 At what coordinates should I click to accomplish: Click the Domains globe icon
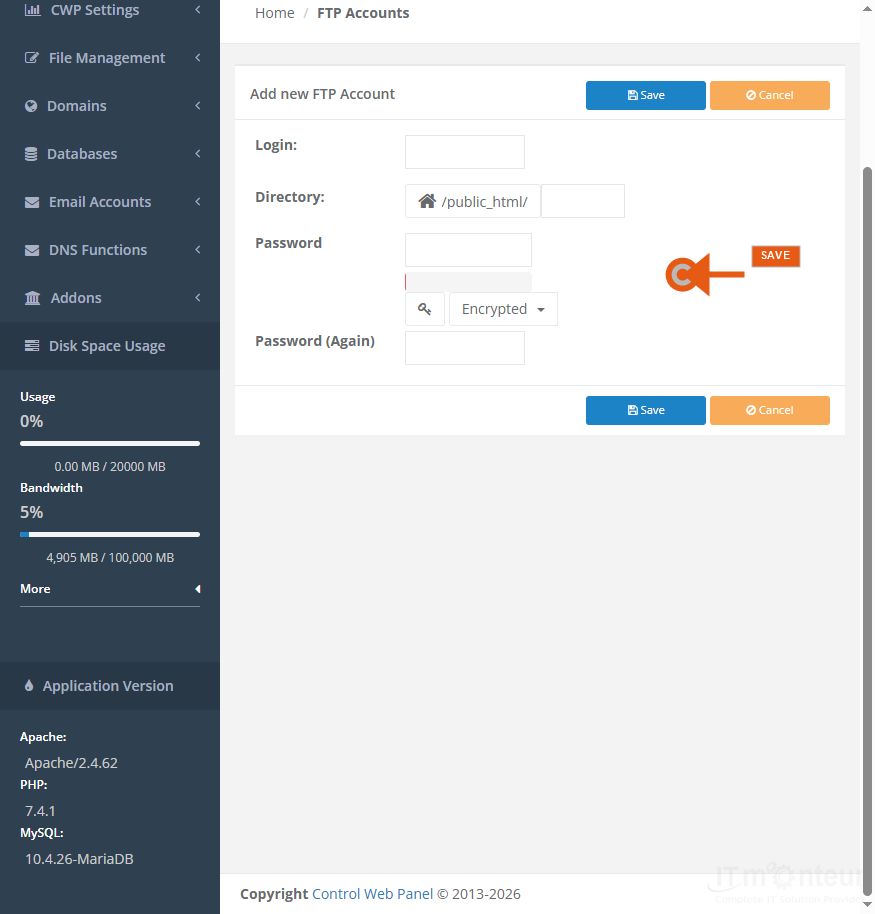point(31,106)
